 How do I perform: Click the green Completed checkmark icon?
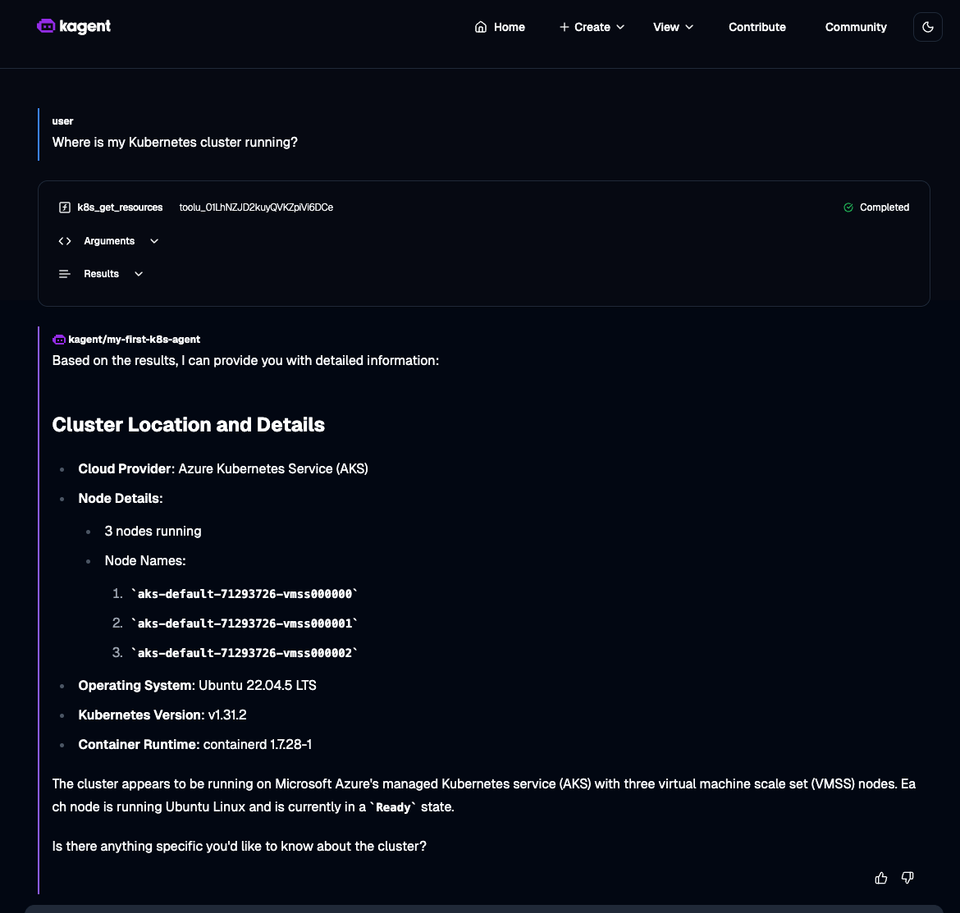tap(848, 207)
